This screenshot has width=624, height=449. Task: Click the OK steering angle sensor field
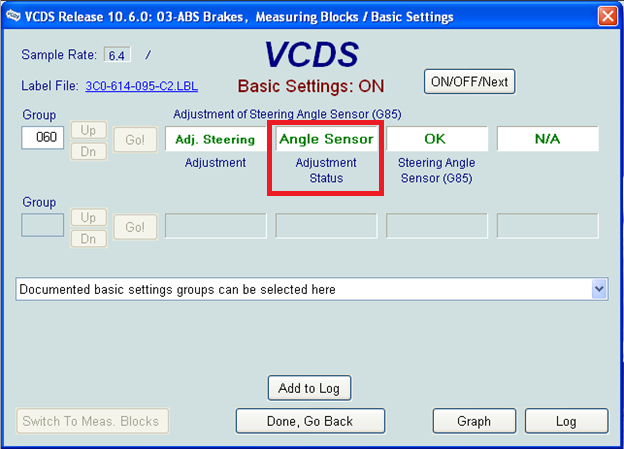tap(436, 139)
